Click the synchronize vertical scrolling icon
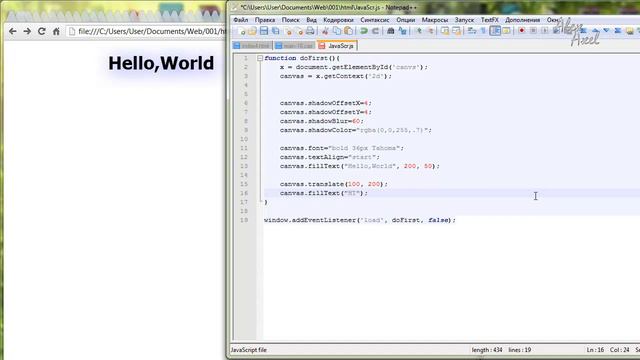This screenshot has width=640, height=360. [x=445, y=31]
